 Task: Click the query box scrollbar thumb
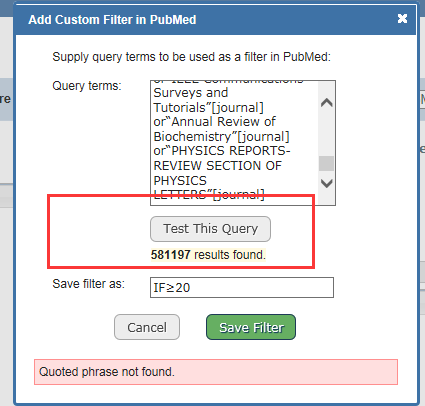pos(326,163)
